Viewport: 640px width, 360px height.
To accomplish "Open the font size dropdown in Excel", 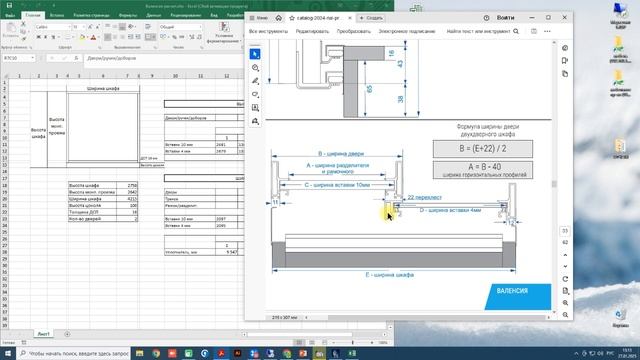I will tap(83, 27).
